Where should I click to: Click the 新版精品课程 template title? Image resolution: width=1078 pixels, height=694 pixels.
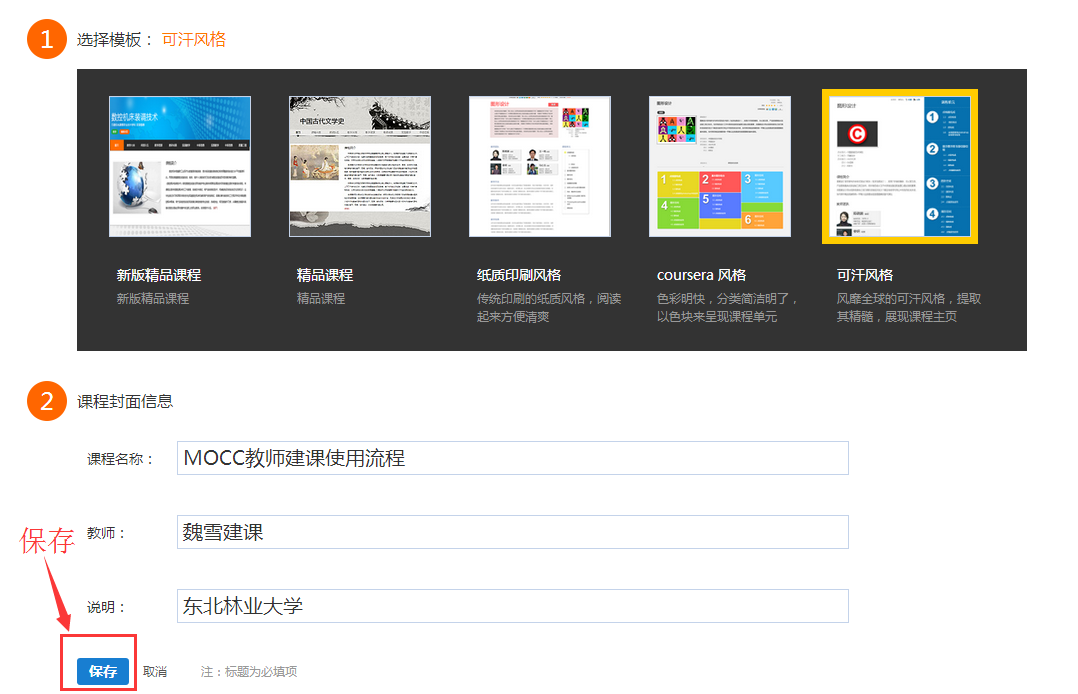click(x=159, y=275)
